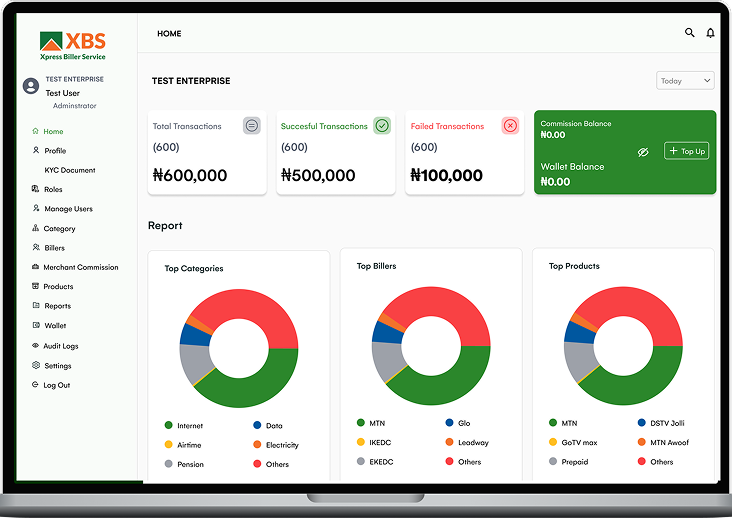Open the Today date filter dropdown
The width and height of the screenshot is (732, 518).
[685, 81]
